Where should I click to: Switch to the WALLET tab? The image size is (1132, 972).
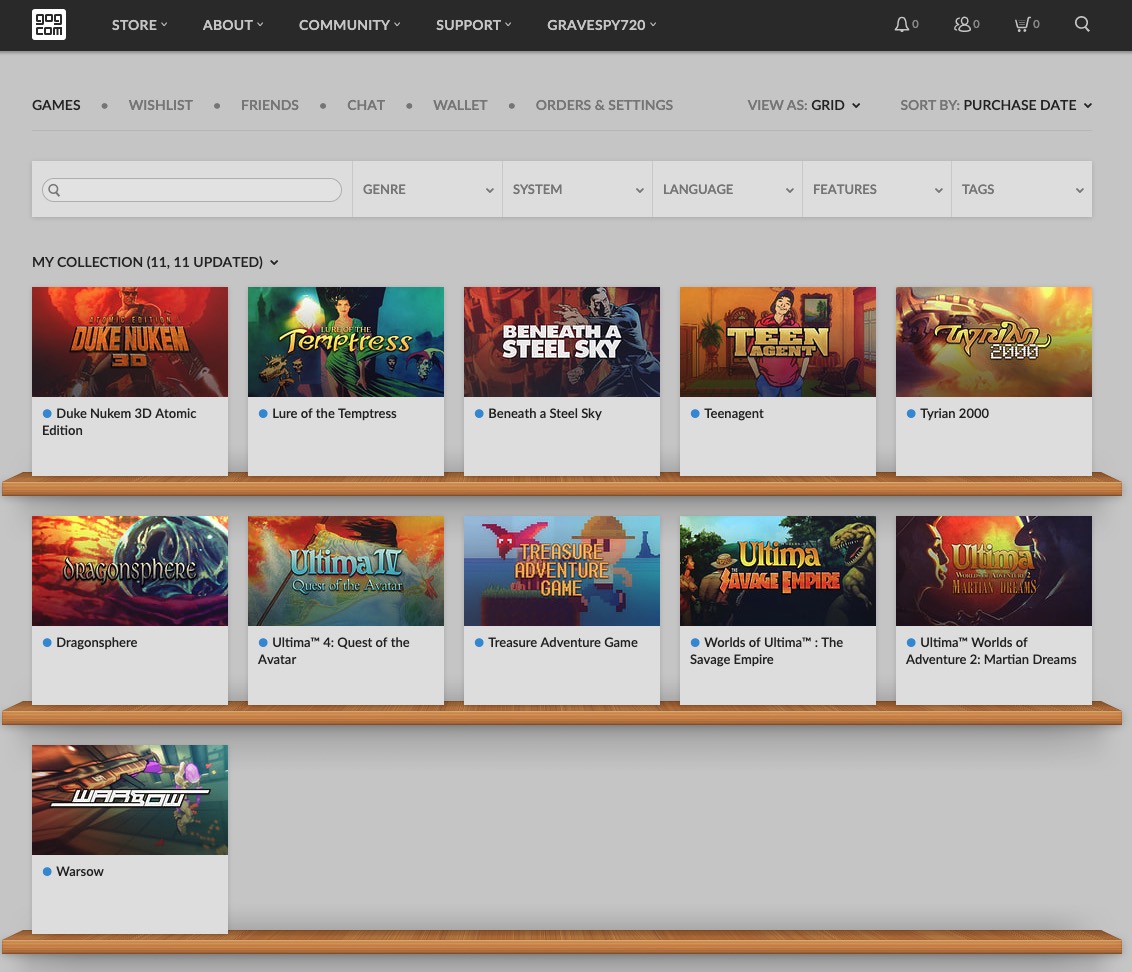click(x=460, y=105)
